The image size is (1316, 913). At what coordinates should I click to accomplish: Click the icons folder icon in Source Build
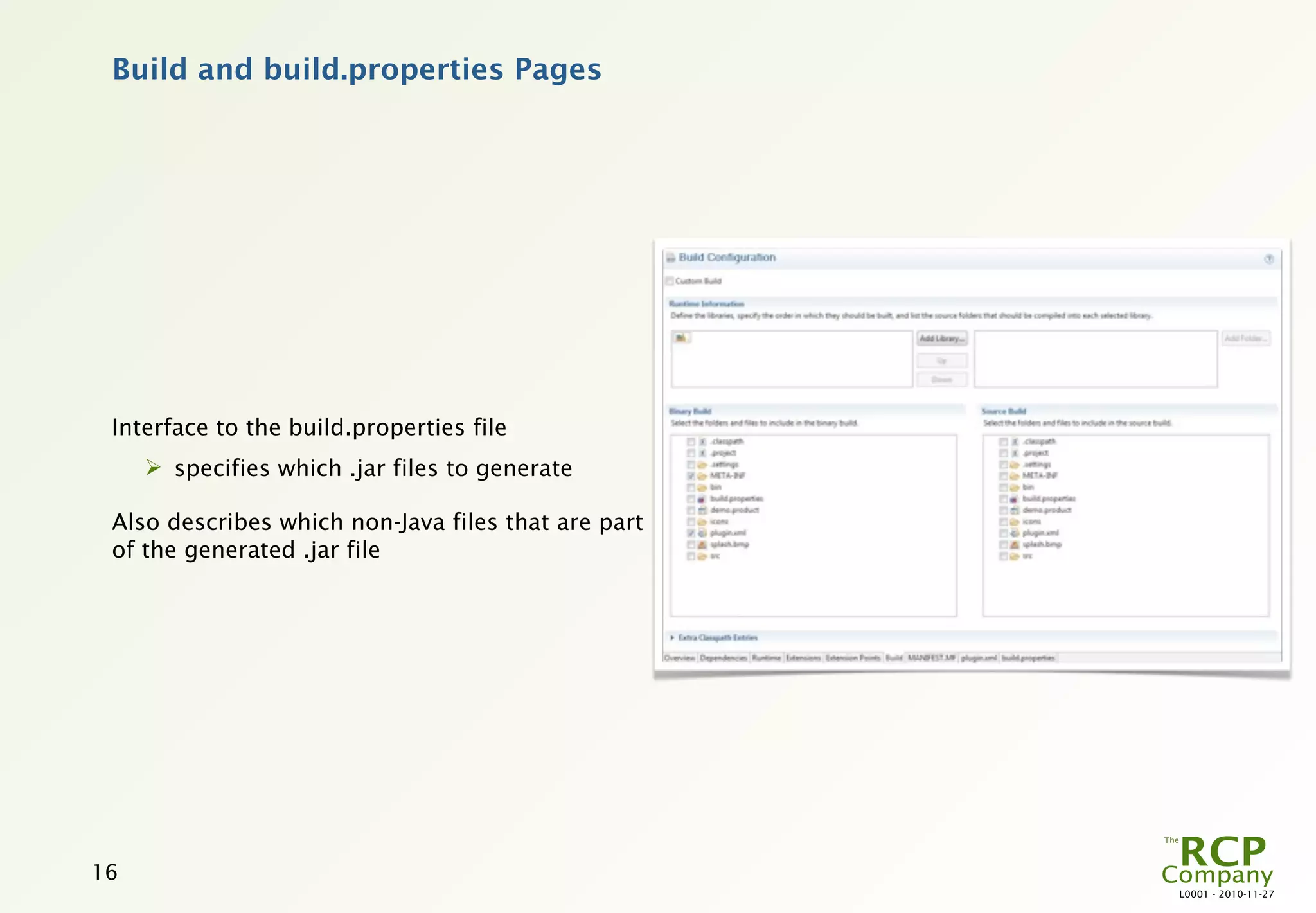(1015, 522)
